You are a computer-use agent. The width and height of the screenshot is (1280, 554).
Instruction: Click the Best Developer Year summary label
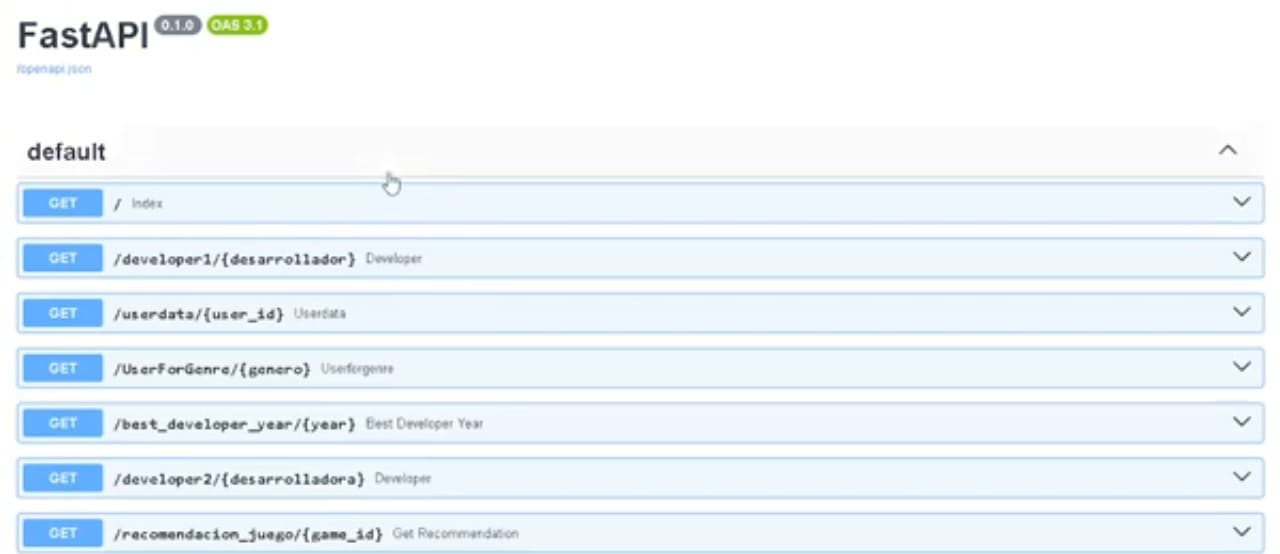(425, 423)
